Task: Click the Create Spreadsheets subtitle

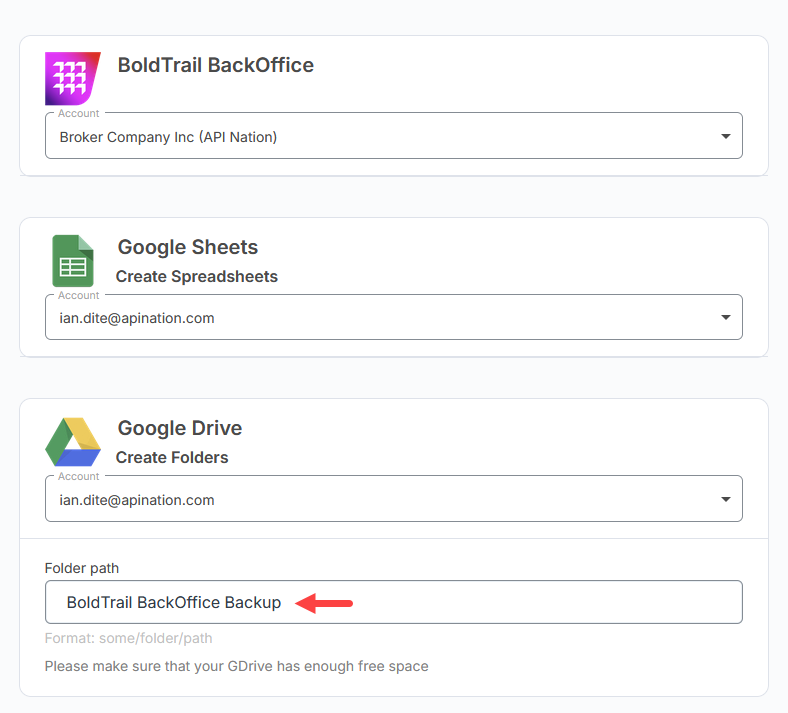Action: (x=196, y=276)
